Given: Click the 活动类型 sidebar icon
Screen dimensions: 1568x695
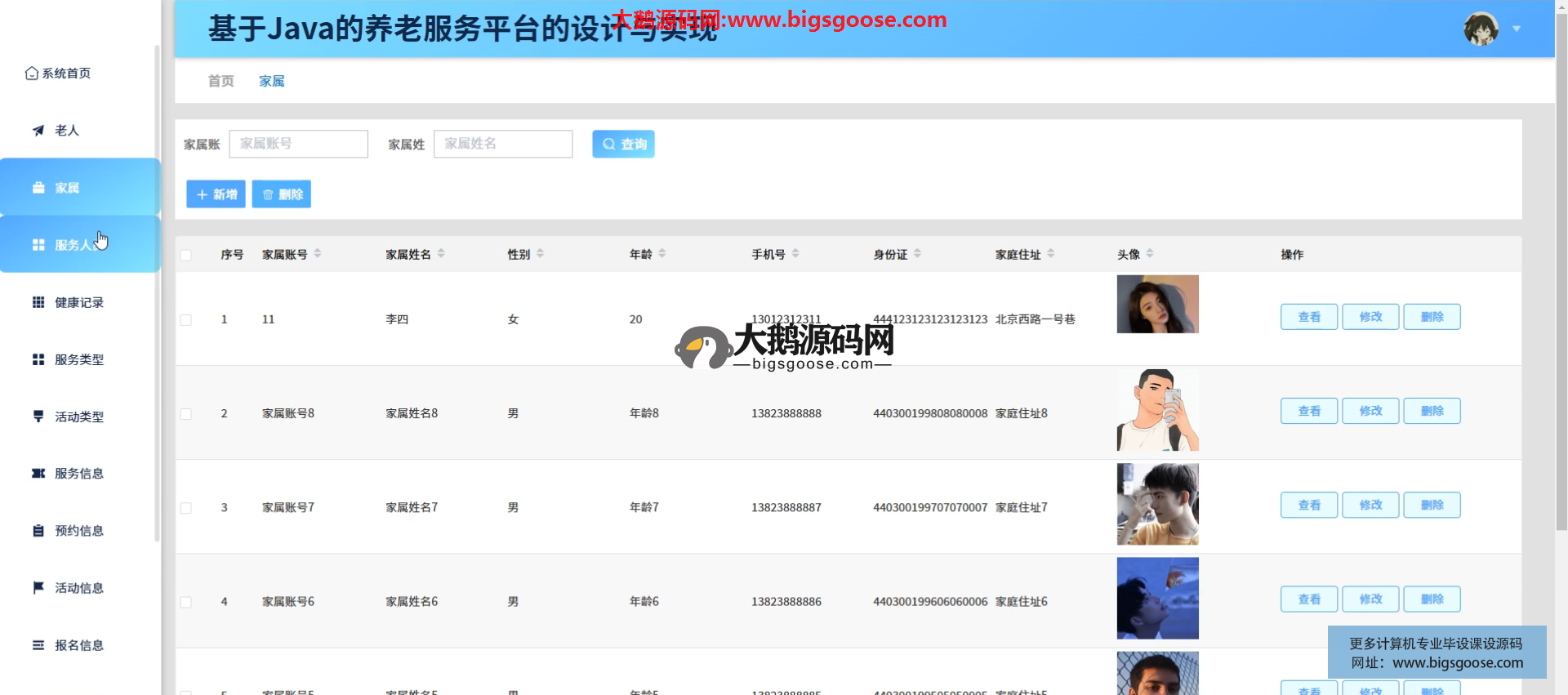Looking at the screenshot, I should click(38, 417).
